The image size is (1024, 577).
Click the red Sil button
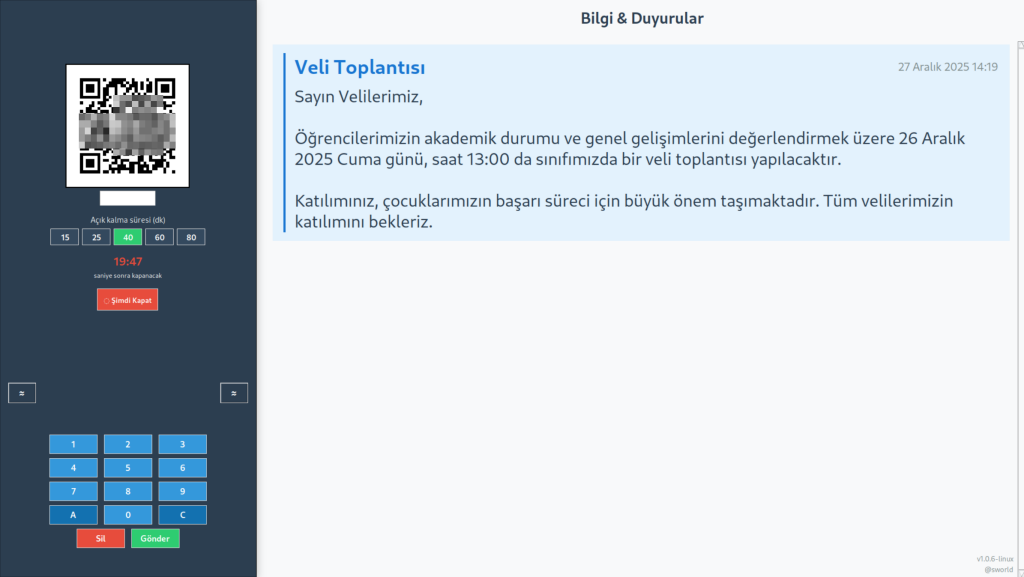(101, 538)
